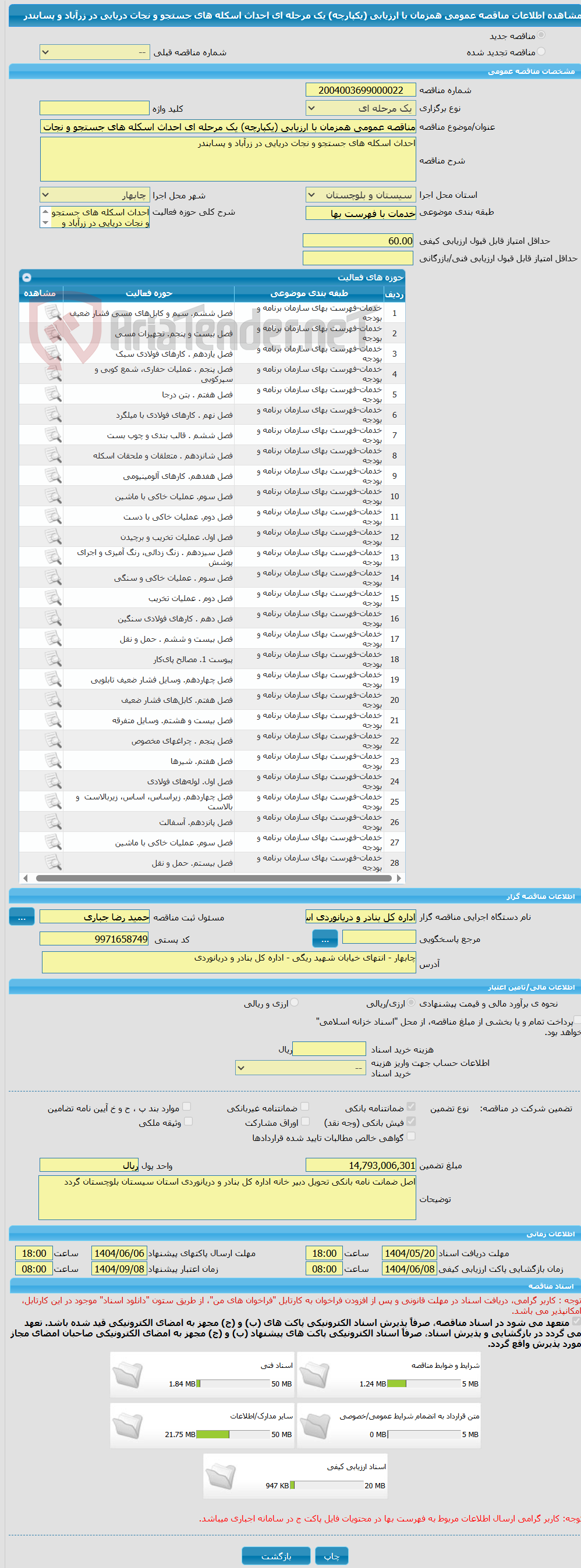Open the view icon for activity row 5
The width and height of the screenshot is (581, 1568).
(x=54, y=394)
